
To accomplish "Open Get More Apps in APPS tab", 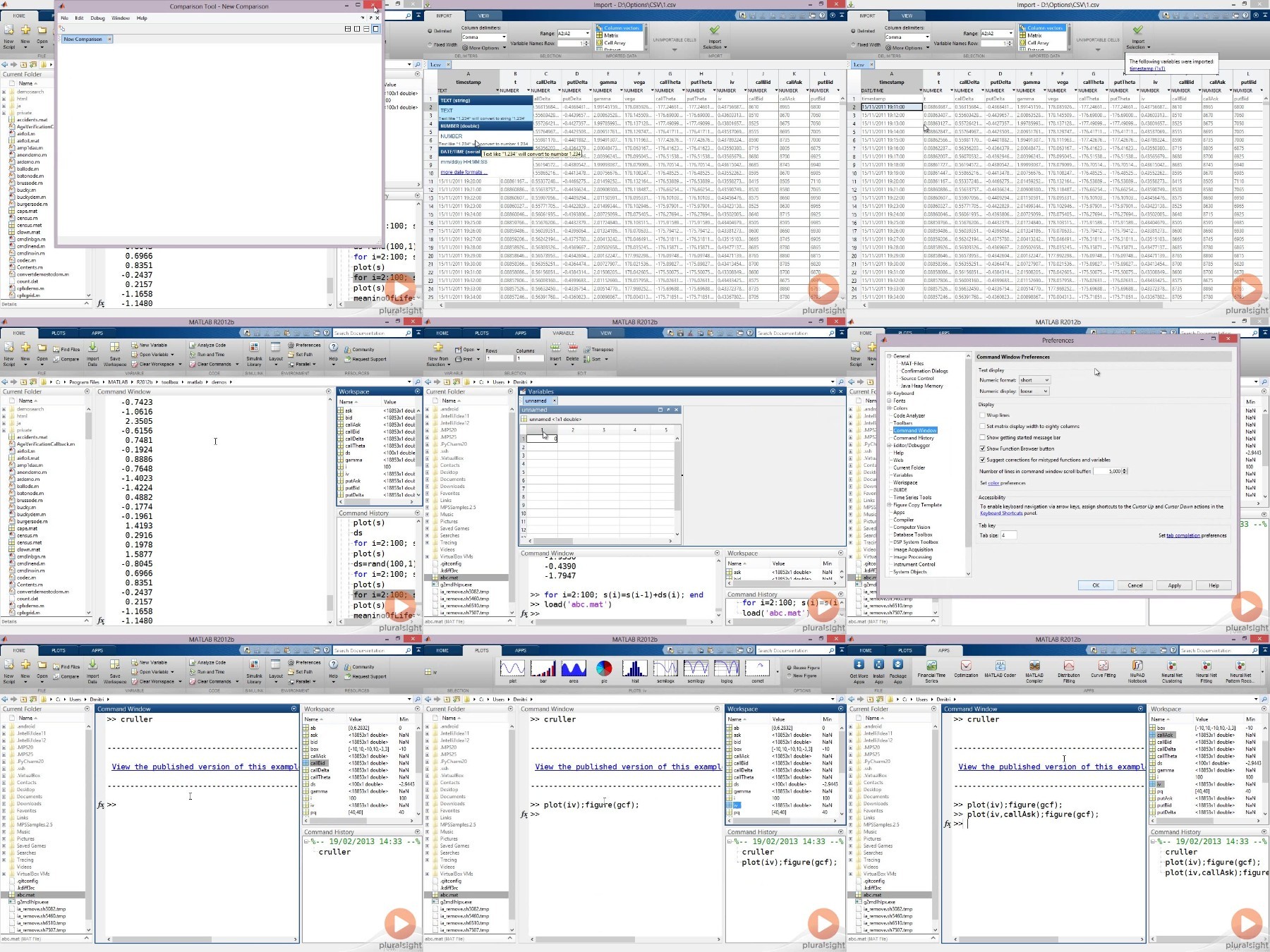I will point(859,672).
